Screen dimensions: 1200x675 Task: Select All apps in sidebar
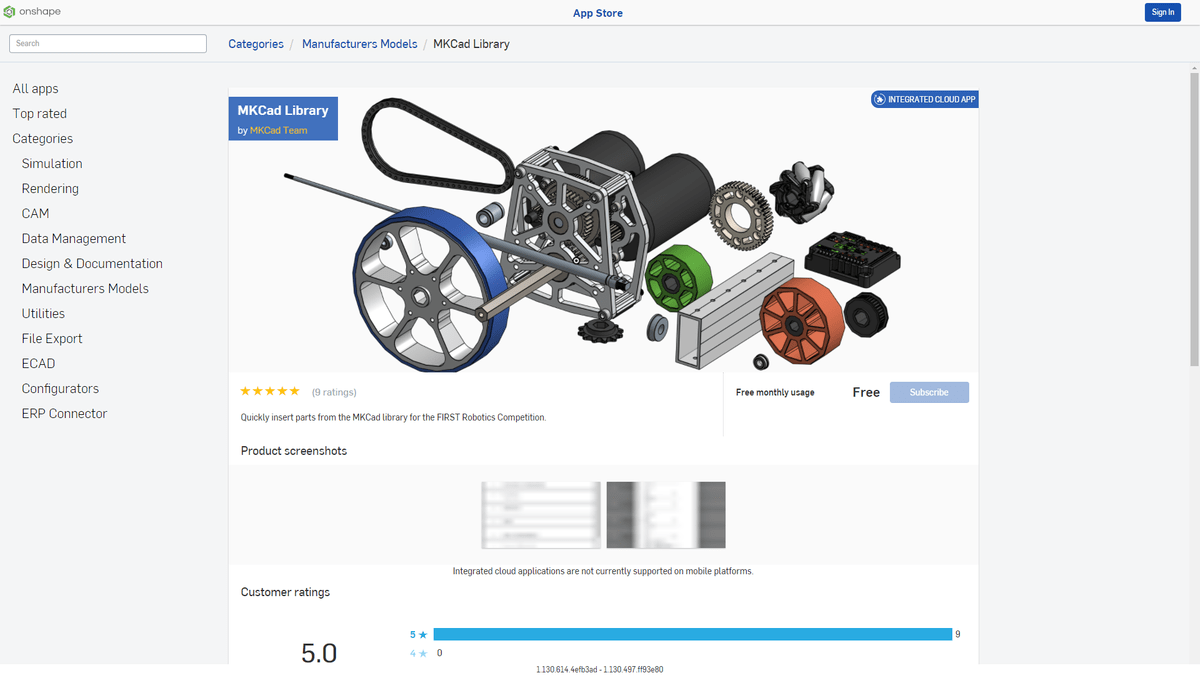35,89
